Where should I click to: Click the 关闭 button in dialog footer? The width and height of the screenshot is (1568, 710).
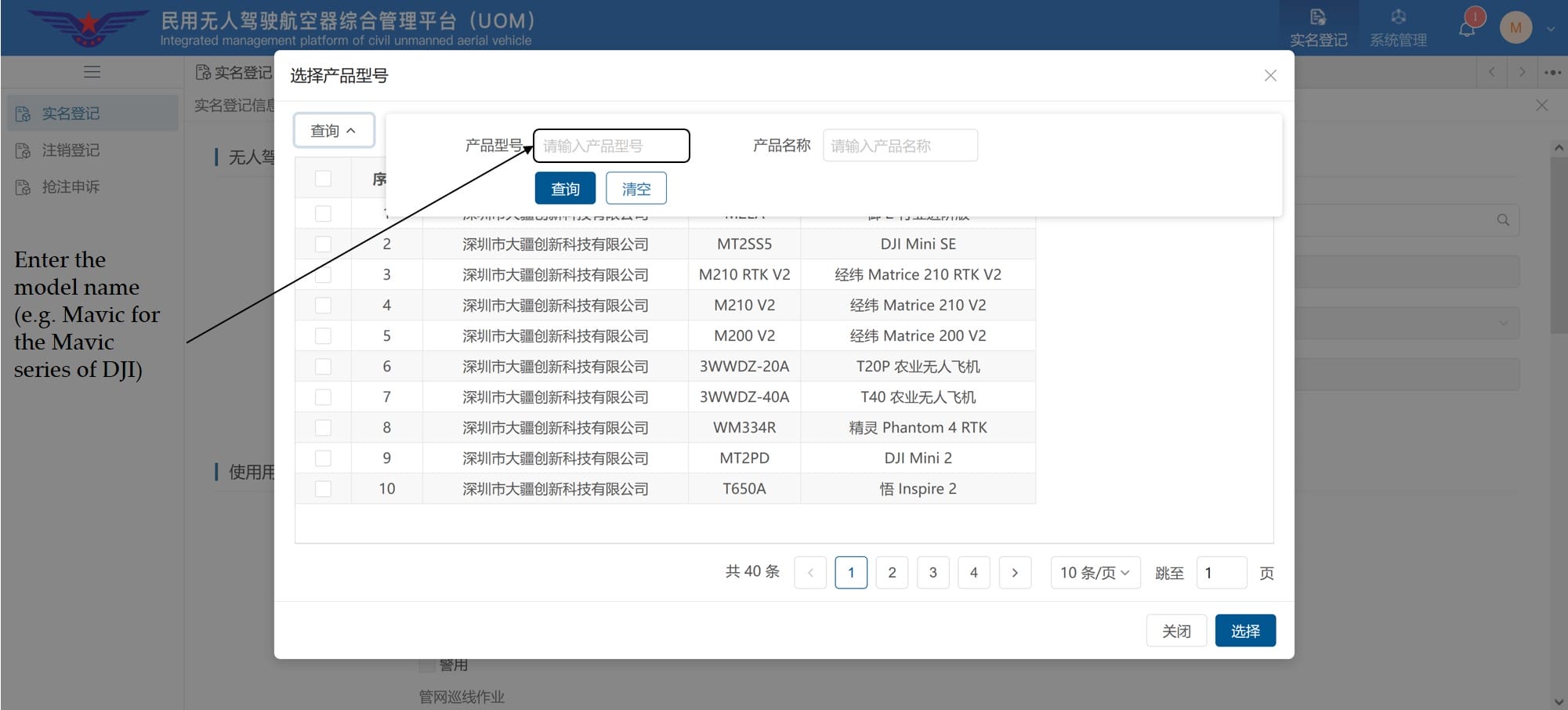1176,631
